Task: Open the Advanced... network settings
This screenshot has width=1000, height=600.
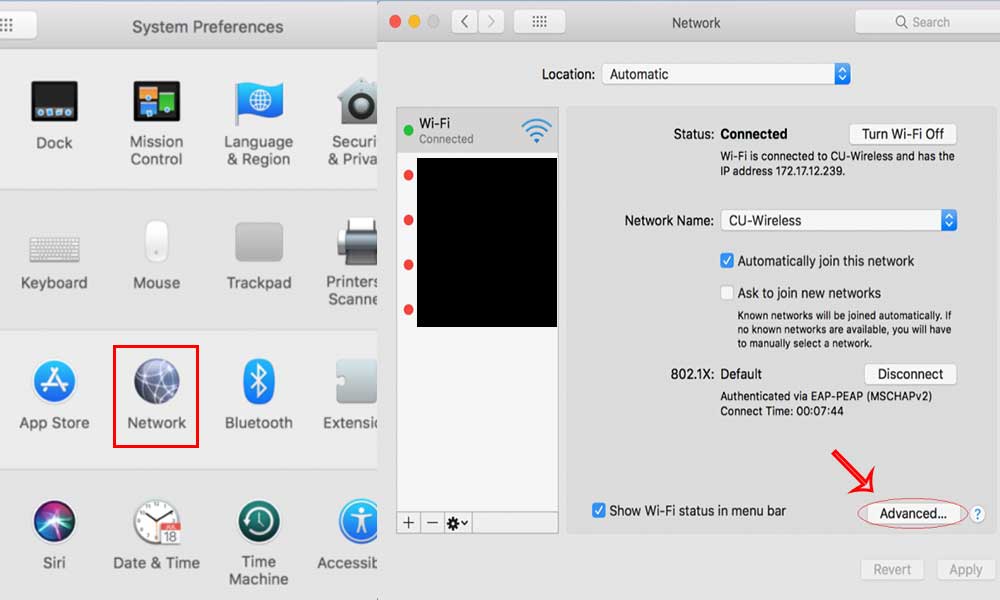Action: [x=913, y=513]
